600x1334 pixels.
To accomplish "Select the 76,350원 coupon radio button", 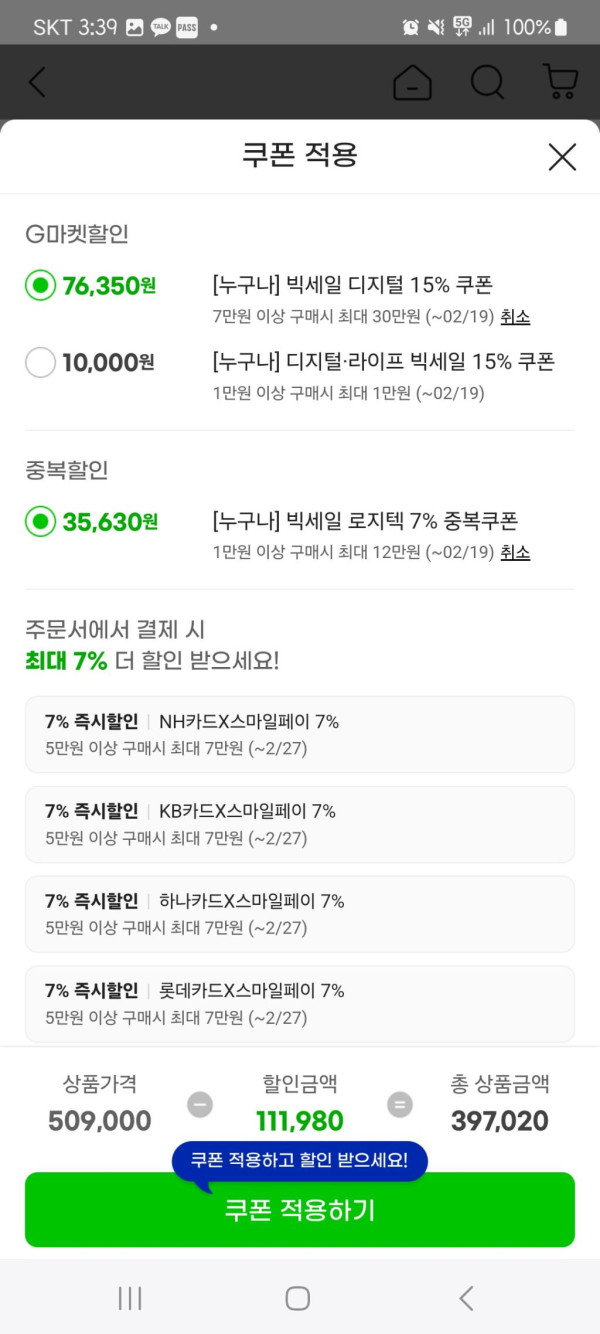I will tap(40, 286).
